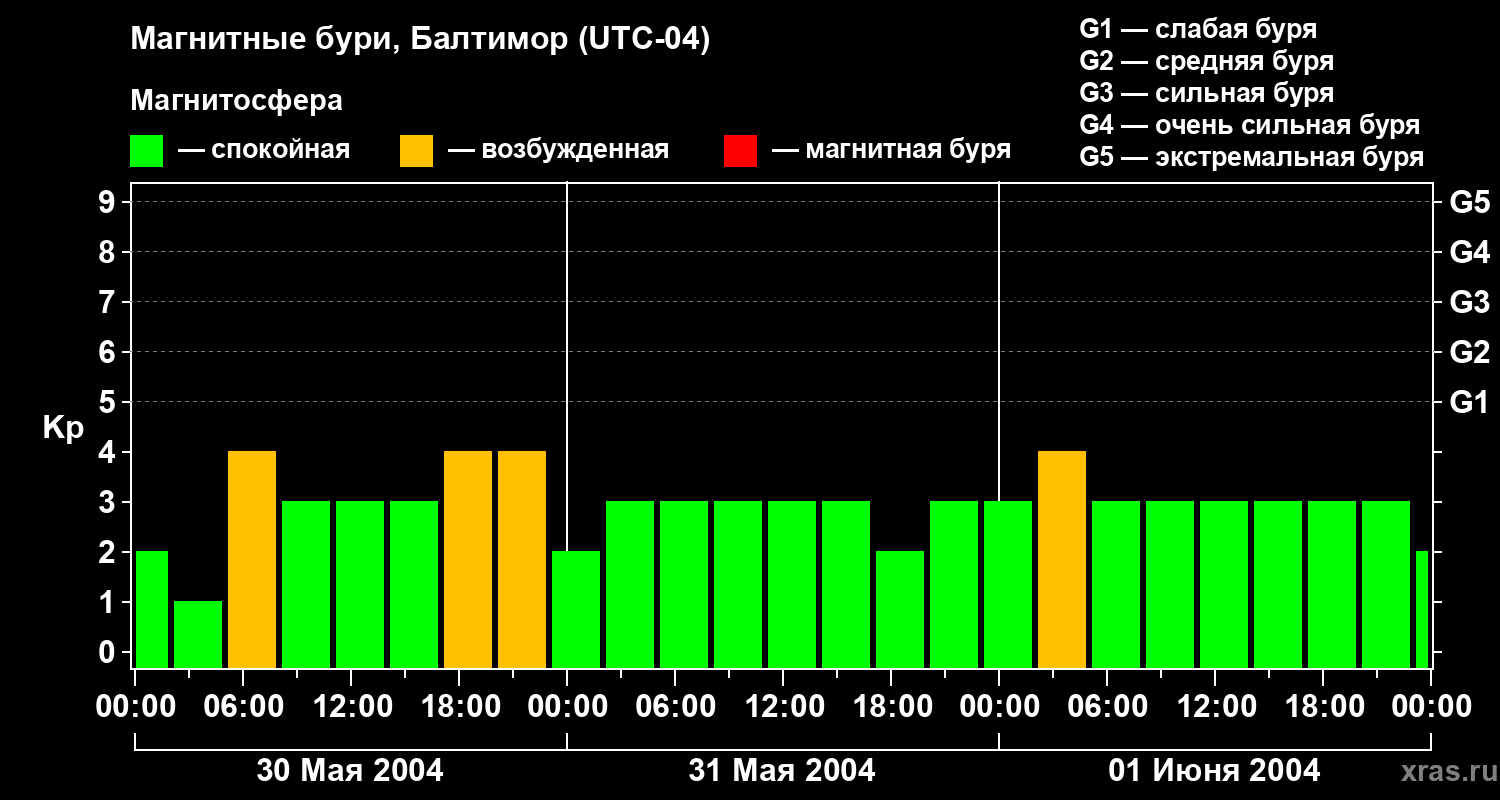The width and height of the screenshot is (1500, 800).
Task: Click the narrow green bar at chart's right edge
Action: tap(1422, 609)
